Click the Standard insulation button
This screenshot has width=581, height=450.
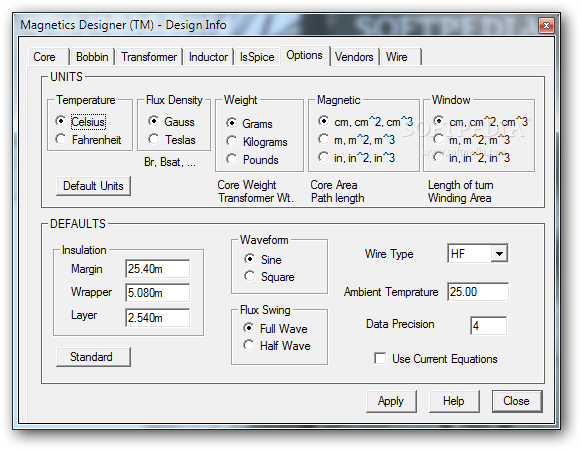[x=93, y=357]
